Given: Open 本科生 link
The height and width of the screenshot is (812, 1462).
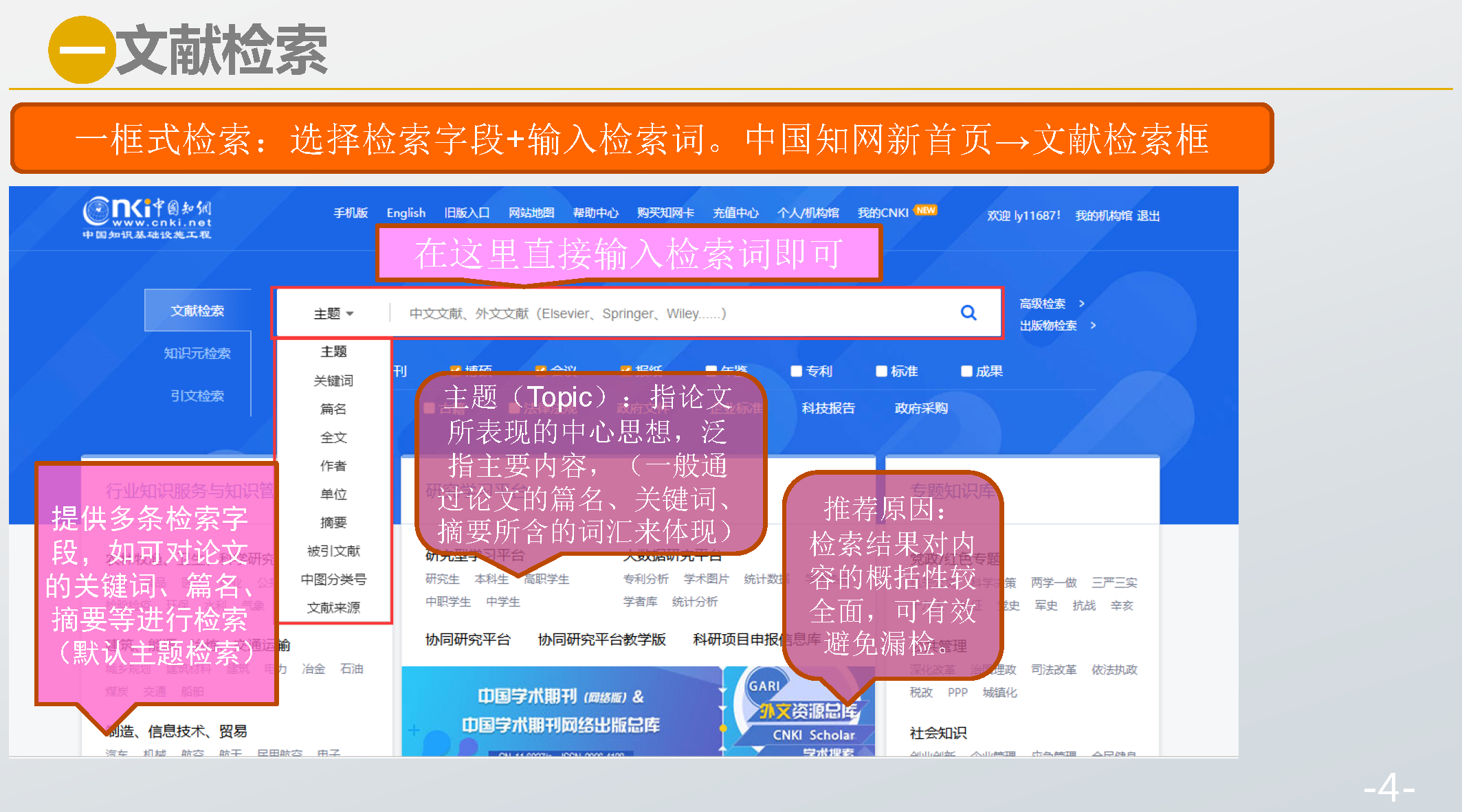Looking at the screenshot, I should point(491,579).
